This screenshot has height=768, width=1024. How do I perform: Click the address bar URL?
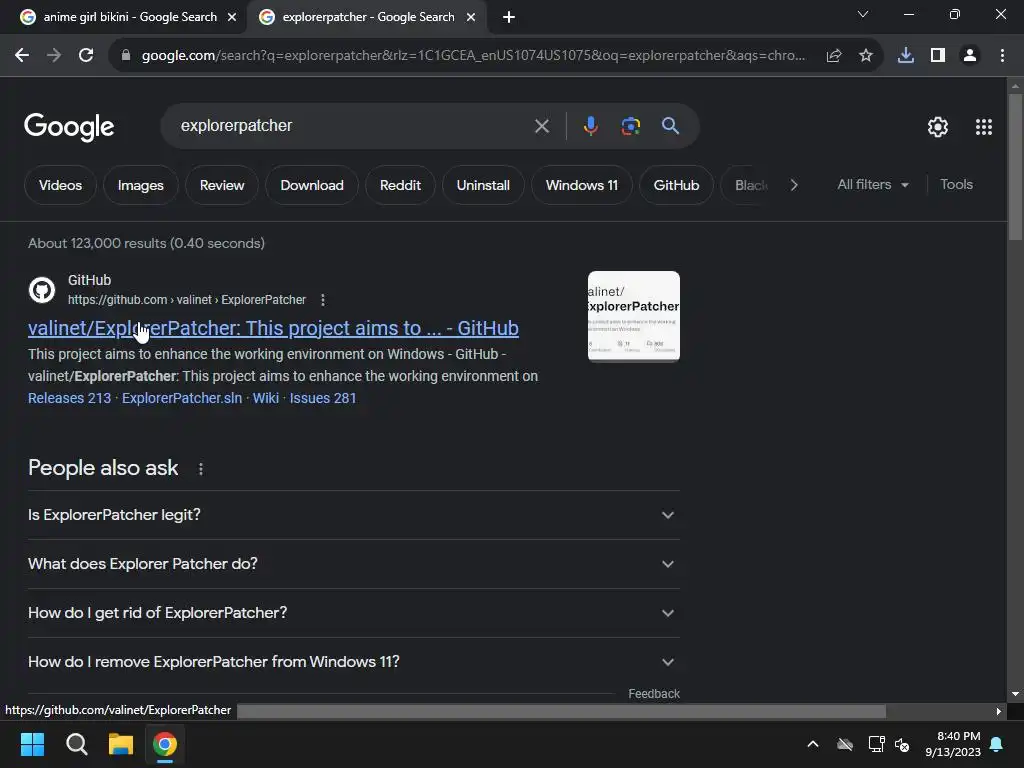coord(473,56)
